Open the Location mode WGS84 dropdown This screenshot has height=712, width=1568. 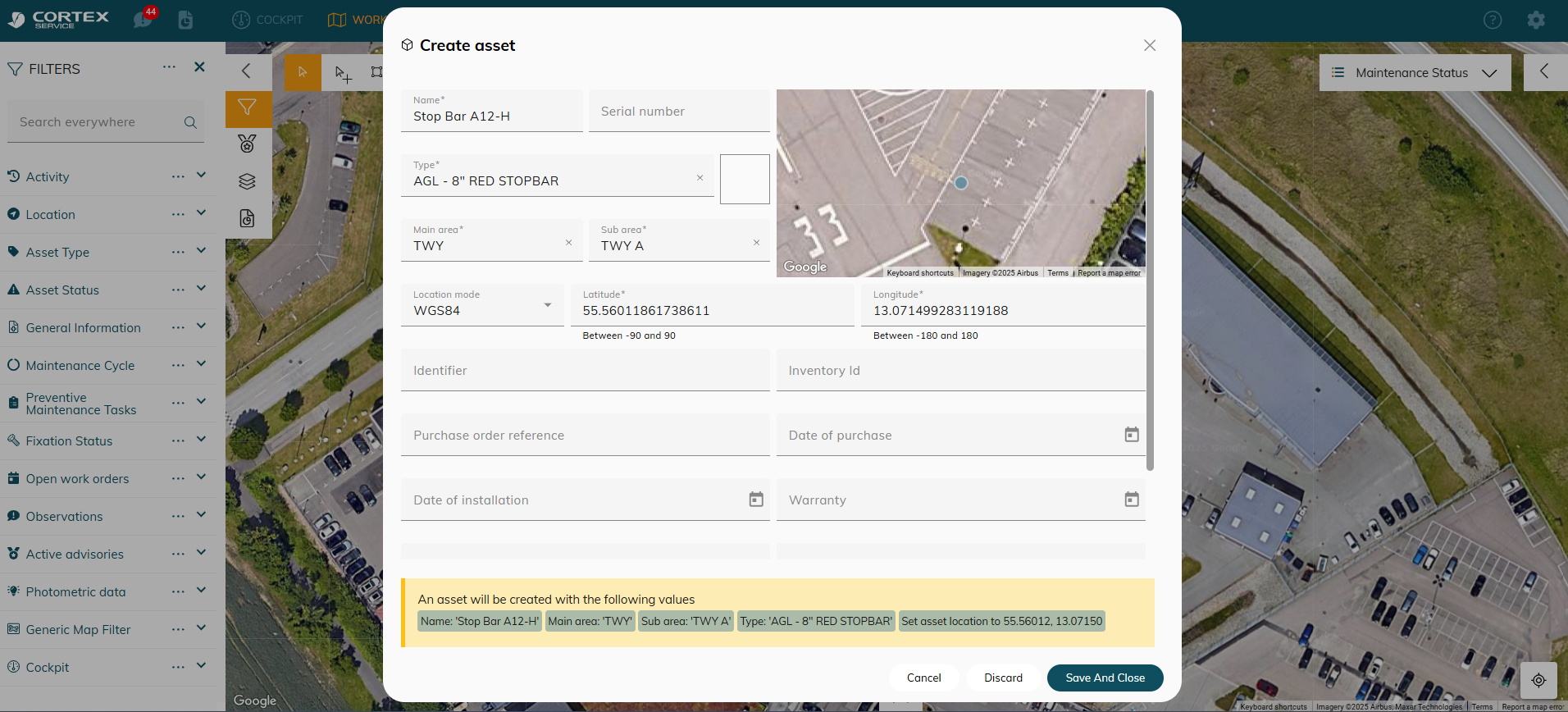tap(482, 305)
